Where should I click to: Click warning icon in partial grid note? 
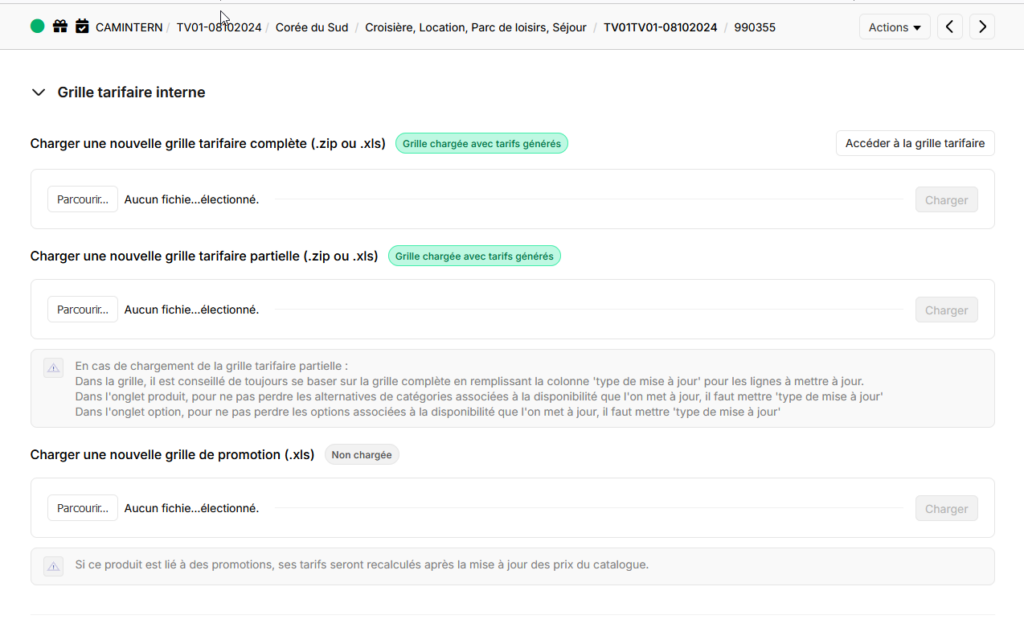[x=54, y=368]
